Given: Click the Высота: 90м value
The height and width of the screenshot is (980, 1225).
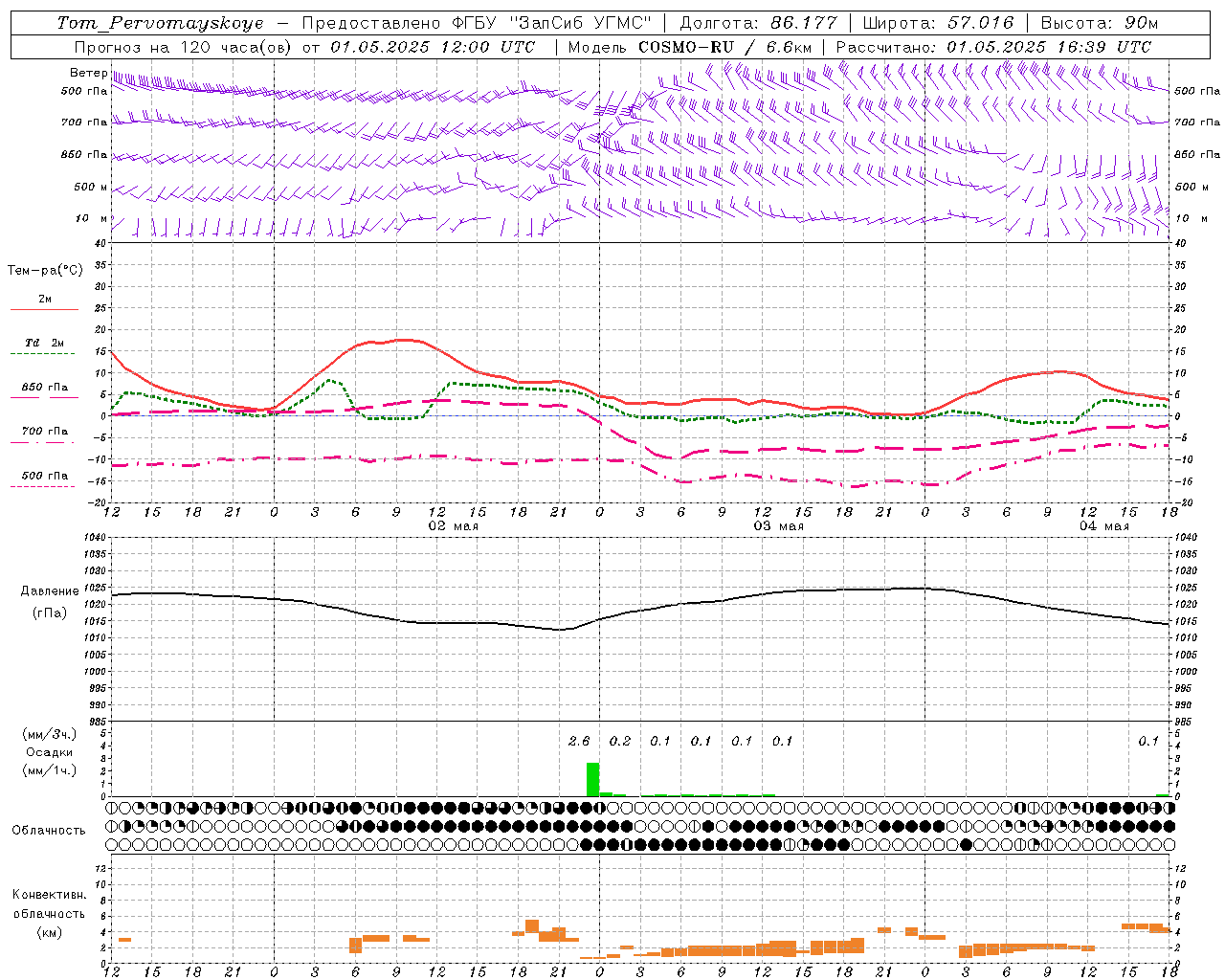Looking at the screenshot, I should [x=1100, y=23].
